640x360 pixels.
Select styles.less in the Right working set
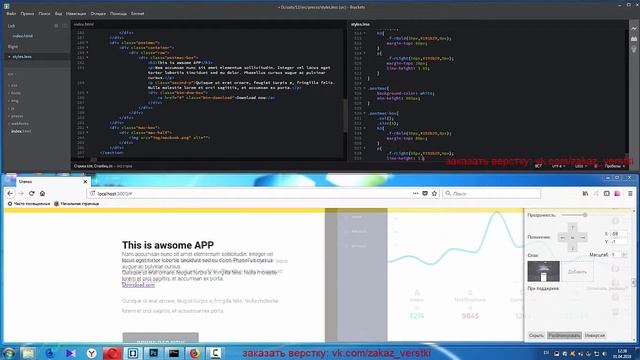click(x=22, y=57)
